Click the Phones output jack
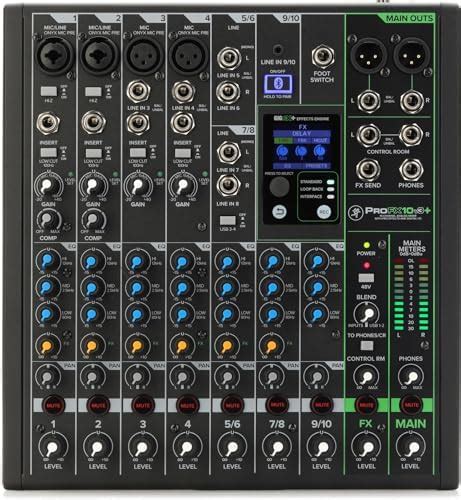Viewport: 461px width, 500px height. [x=411, y=170]
